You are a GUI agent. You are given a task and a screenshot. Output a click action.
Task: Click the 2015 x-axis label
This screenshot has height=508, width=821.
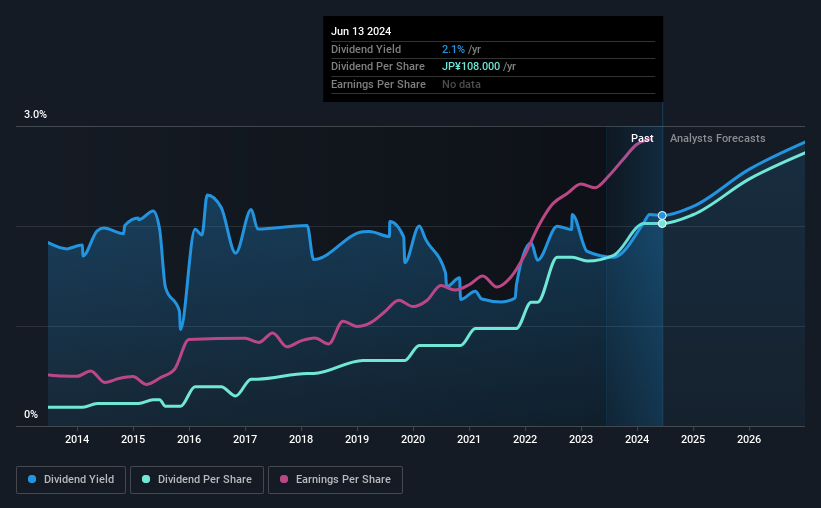[133, 439]
